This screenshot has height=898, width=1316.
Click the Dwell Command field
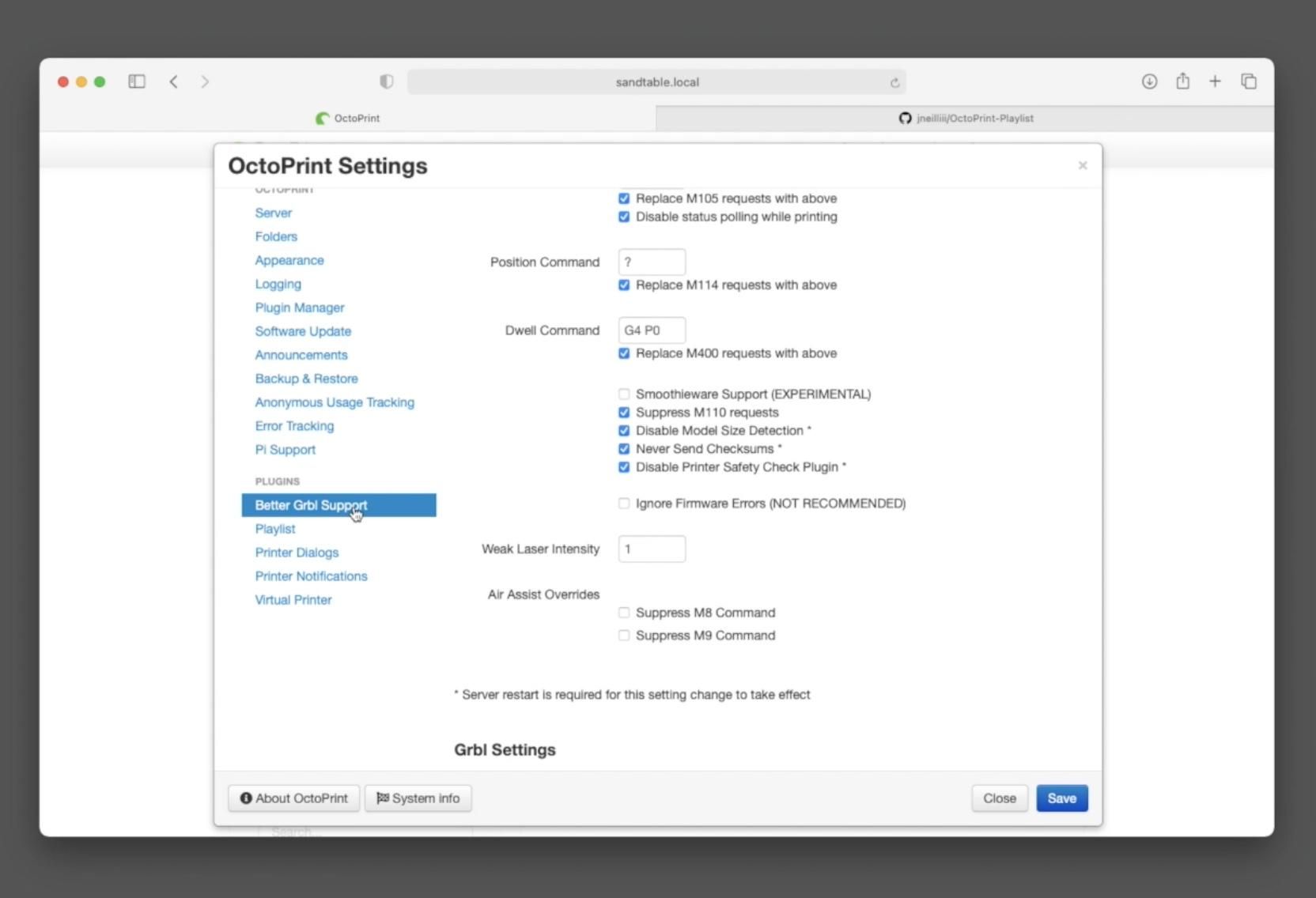coord(652,330)
